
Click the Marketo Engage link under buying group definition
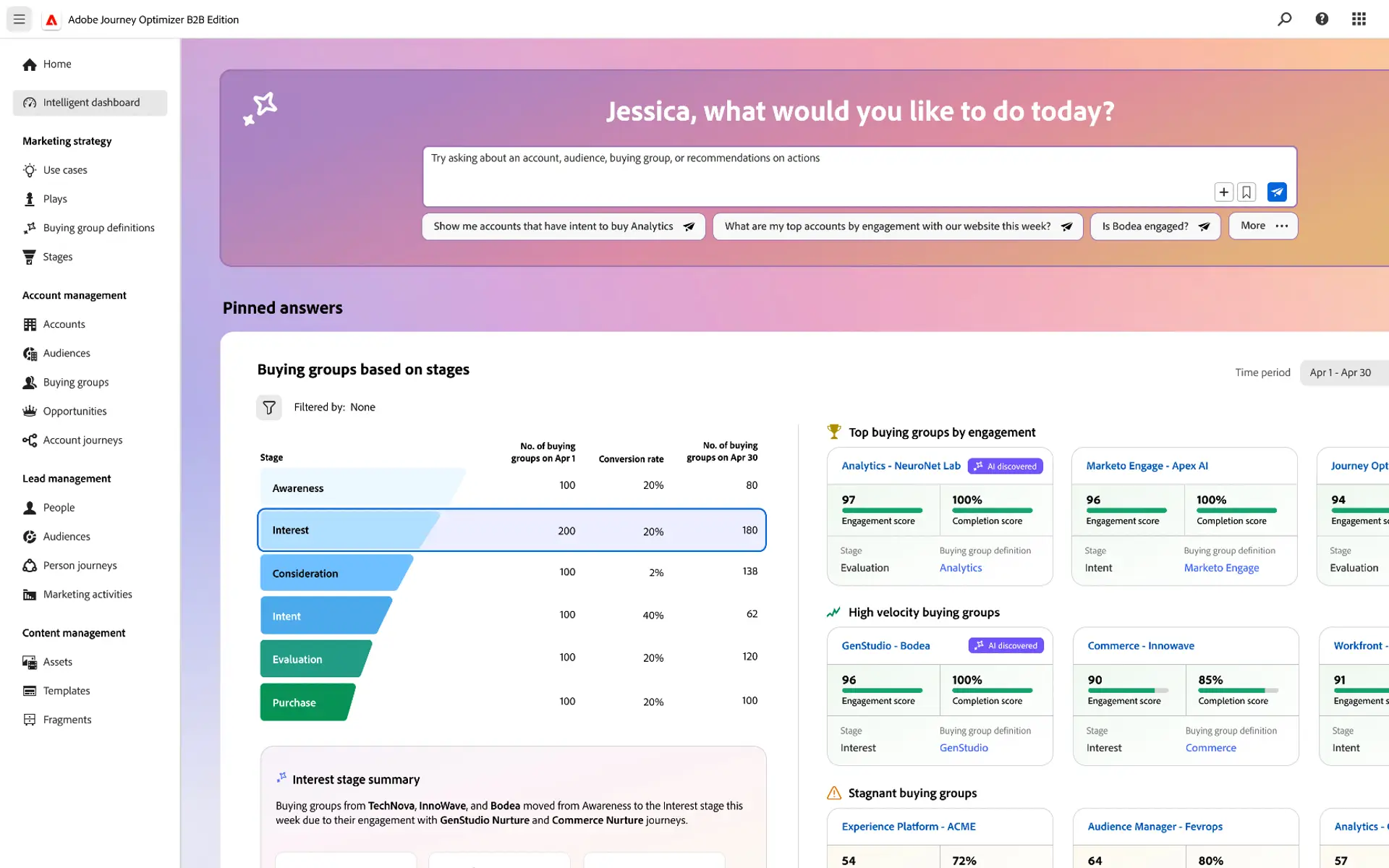[x=1221, y=567]
